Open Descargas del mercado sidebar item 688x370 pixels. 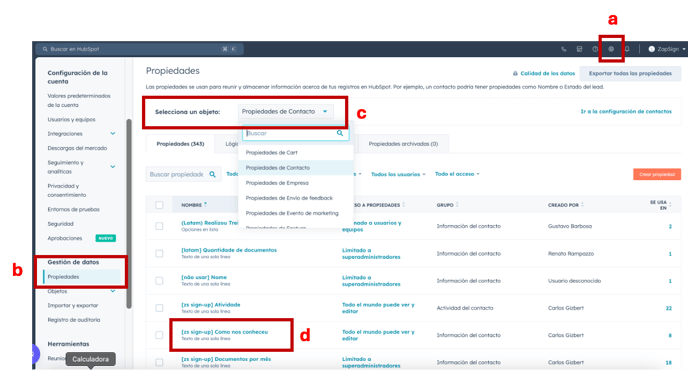tap(77, 148)
